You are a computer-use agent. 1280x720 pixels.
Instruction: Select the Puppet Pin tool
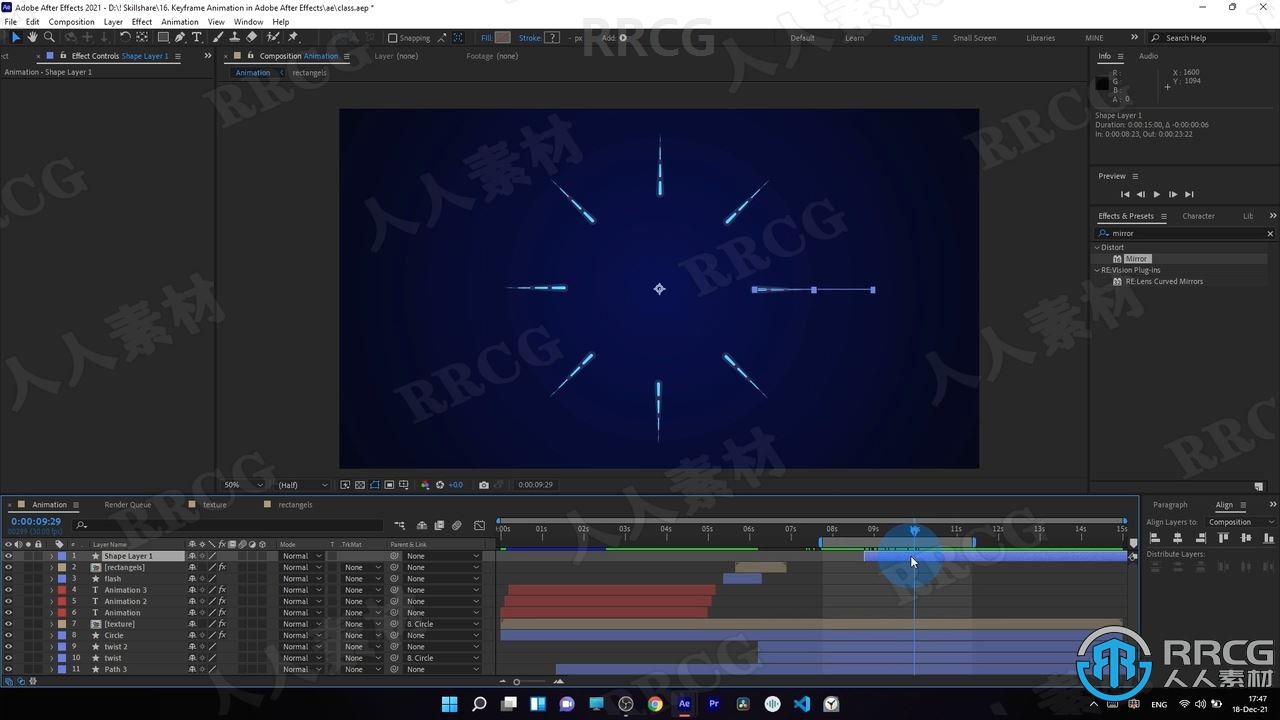[292, 37]
